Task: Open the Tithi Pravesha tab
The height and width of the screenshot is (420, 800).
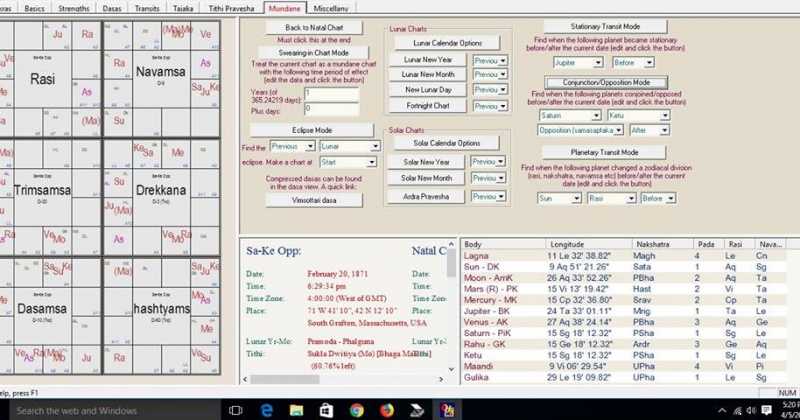Action: click(234, 7)
